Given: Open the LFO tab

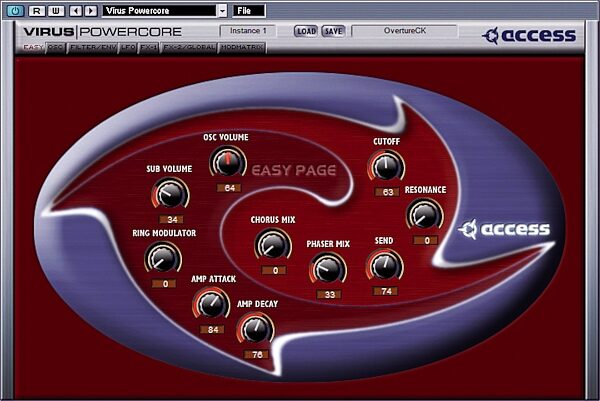Looking at the screenshot, I should pos(128,47).
